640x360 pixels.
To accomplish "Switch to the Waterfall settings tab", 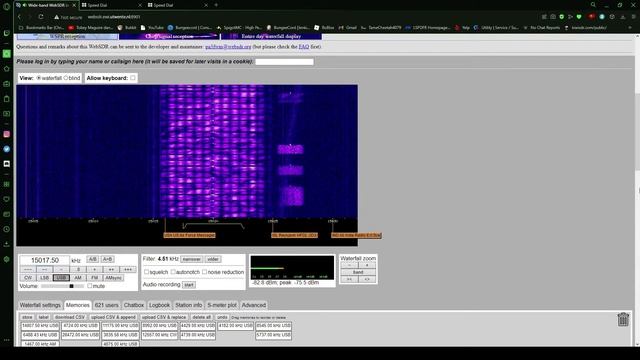I will point(40,305).
